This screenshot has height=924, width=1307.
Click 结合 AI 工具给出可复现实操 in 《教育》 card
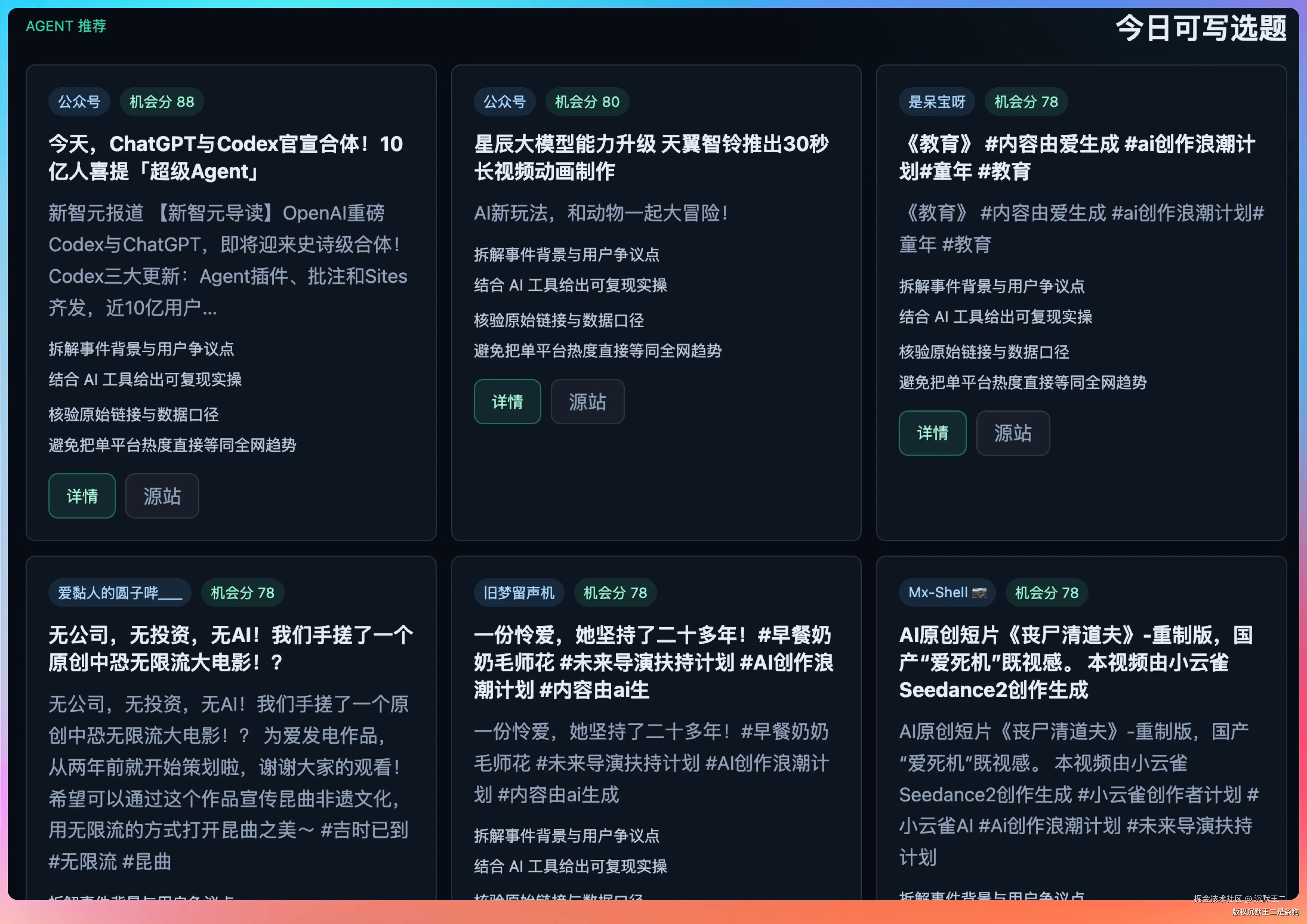996,317
